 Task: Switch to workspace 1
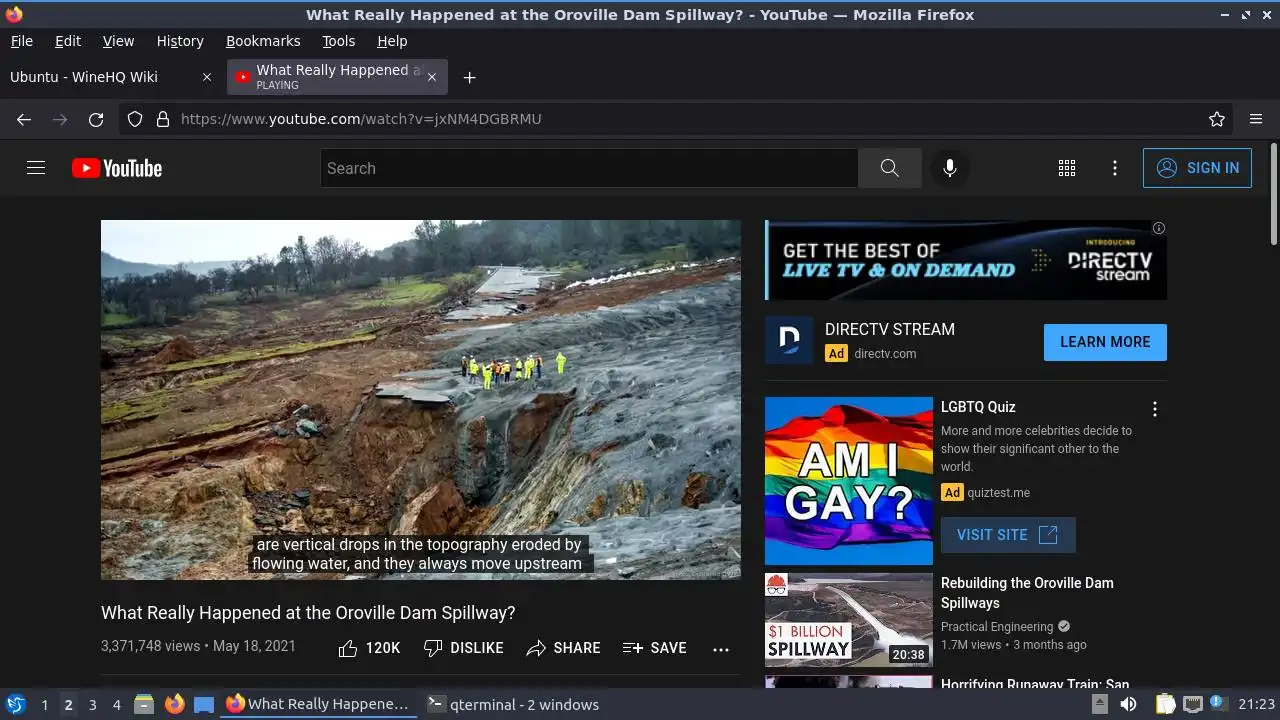[44, 705]
